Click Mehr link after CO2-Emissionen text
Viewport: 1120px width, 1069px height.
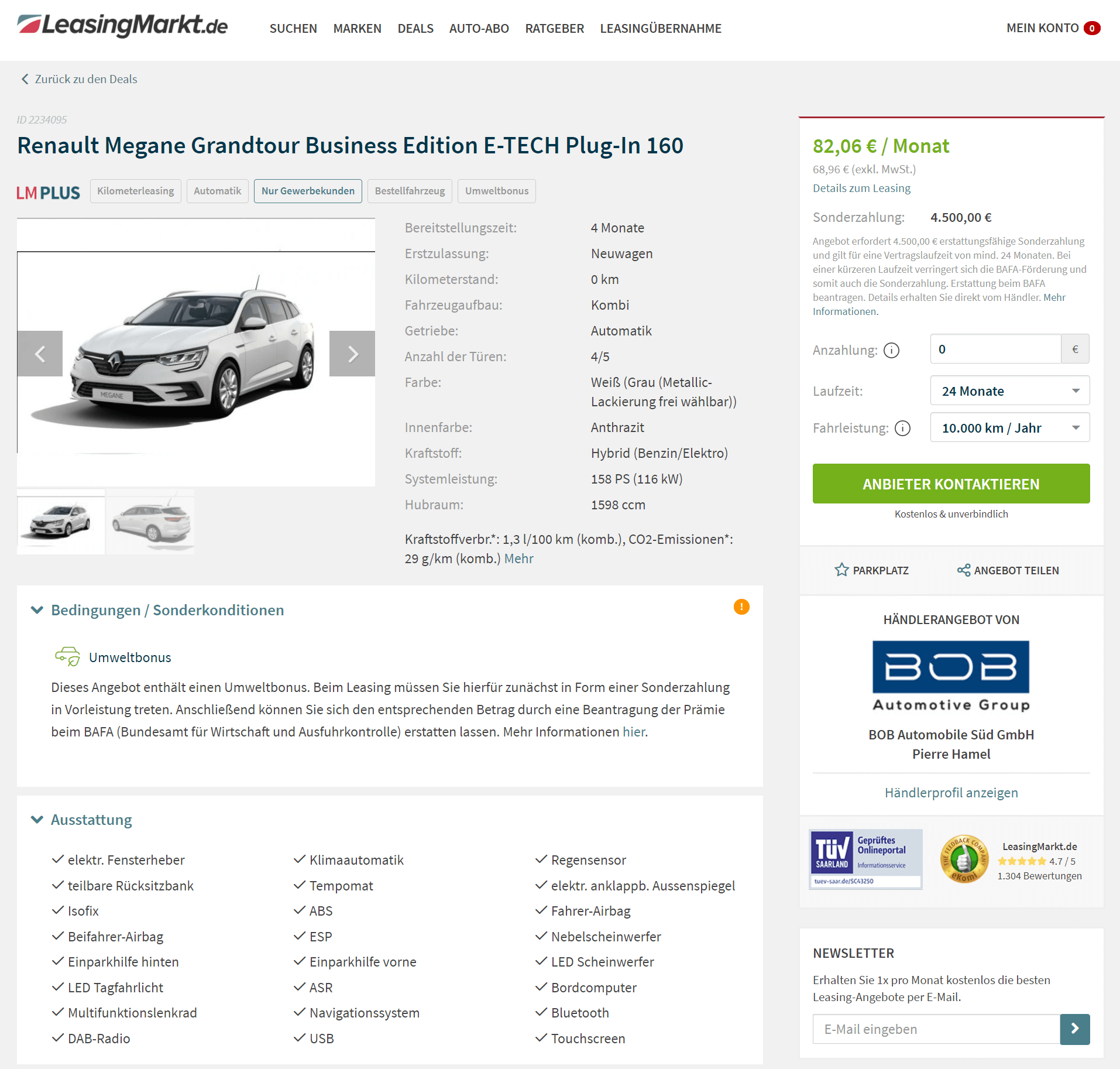[x=518, y=559]
